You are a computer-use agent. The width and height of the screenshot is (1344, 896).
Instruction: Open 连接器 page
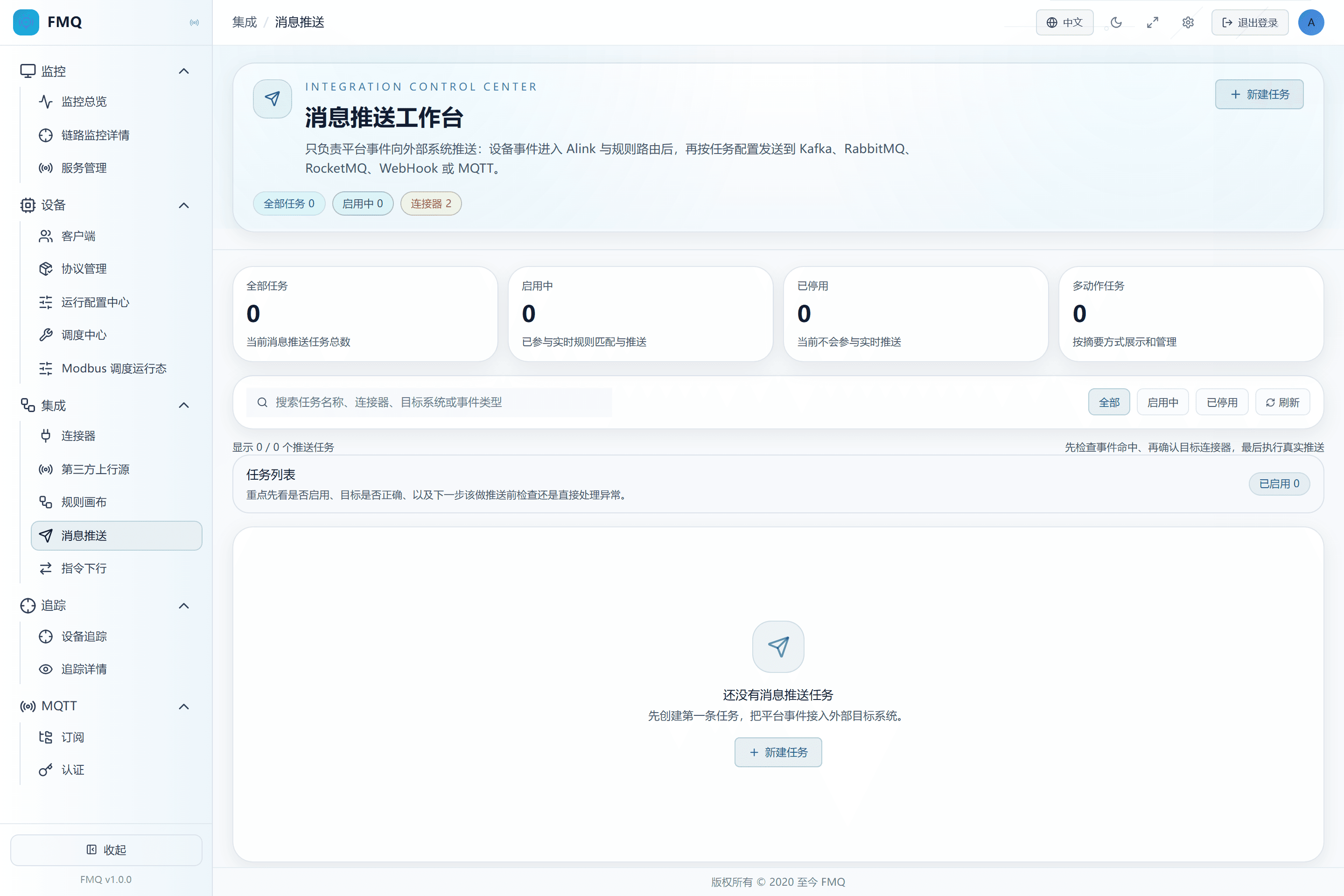117,436
